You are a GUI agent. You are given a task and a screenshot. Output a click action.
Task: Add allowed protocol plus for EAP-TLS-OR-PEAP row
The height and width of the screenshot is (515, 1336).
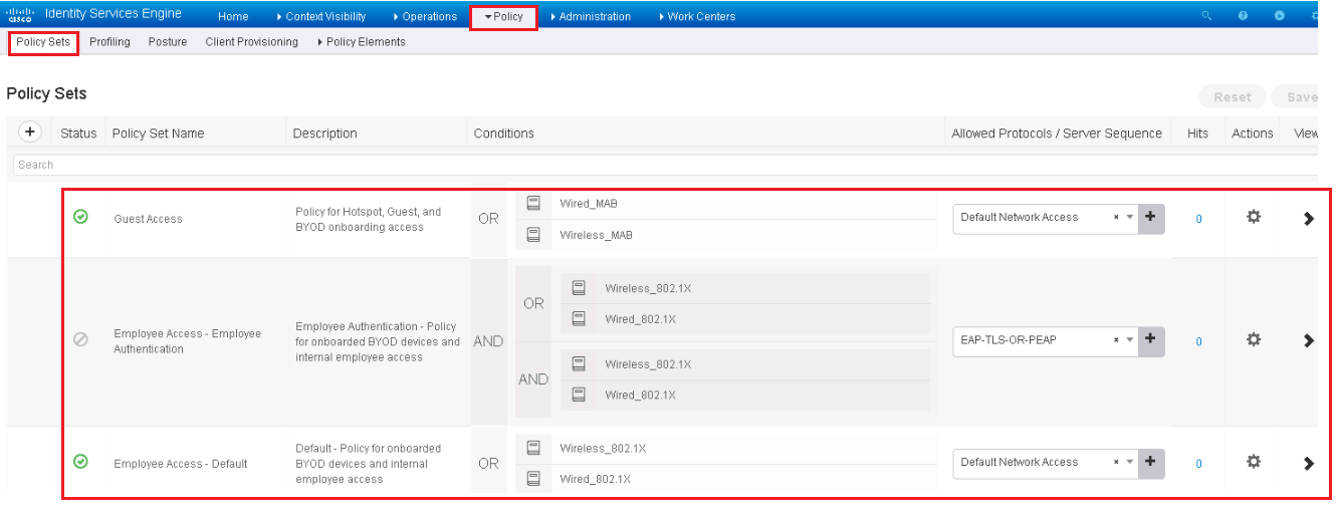(x=1150, y=339)
